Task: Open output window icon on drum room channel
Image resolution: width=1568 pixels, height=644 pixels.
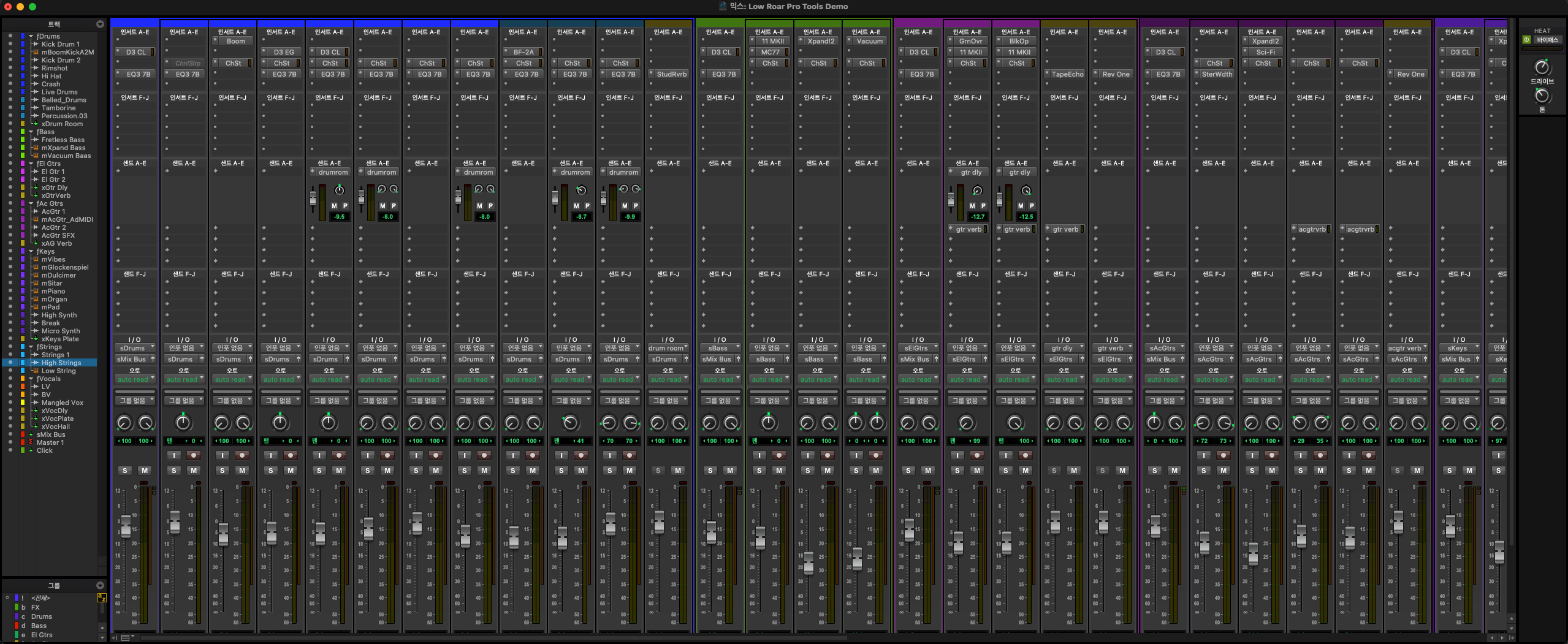Action: pos(686,359)
